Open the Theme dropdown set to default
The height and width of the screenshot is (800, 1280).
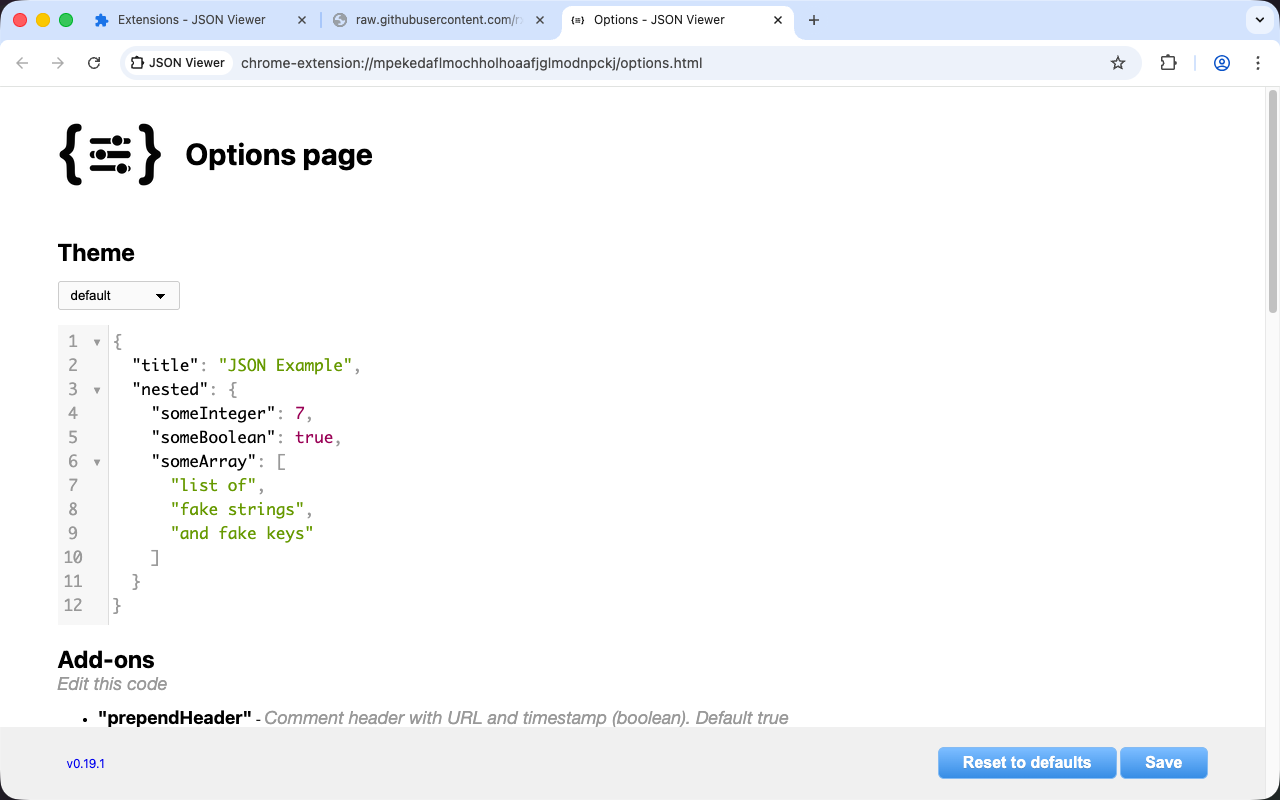point(119,296)
